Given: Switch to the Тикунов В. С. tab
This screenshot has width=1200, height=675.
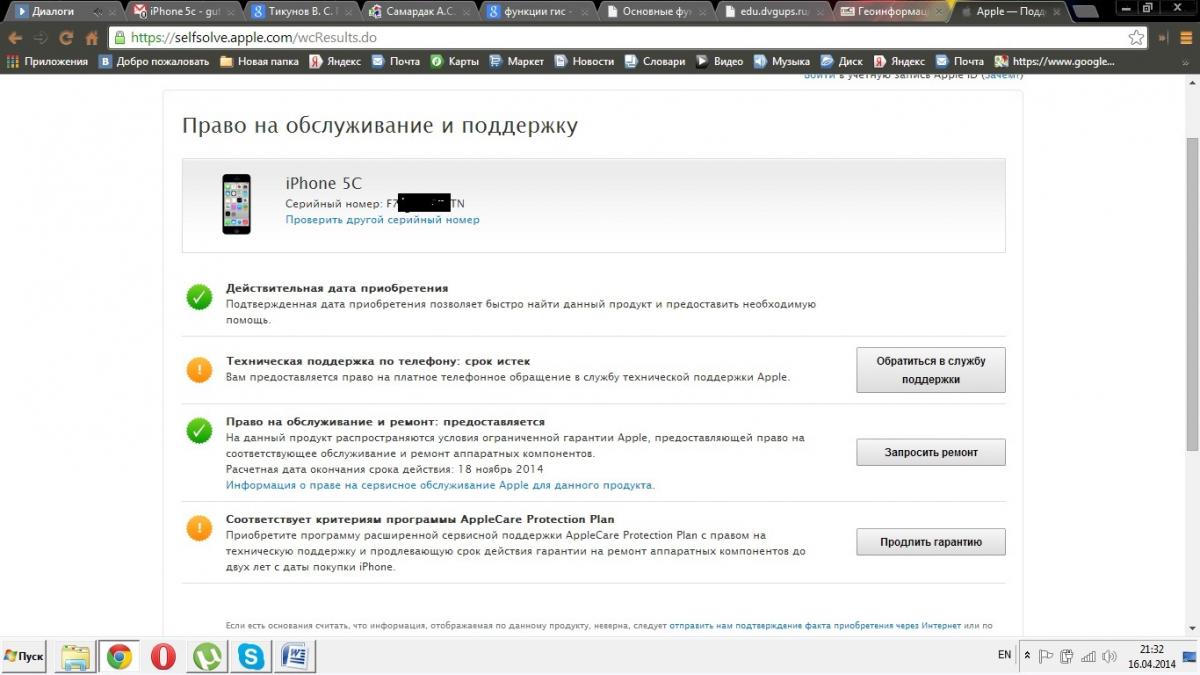Looking at the screenshot, I should pyautogui.click(x=301, y=12).
